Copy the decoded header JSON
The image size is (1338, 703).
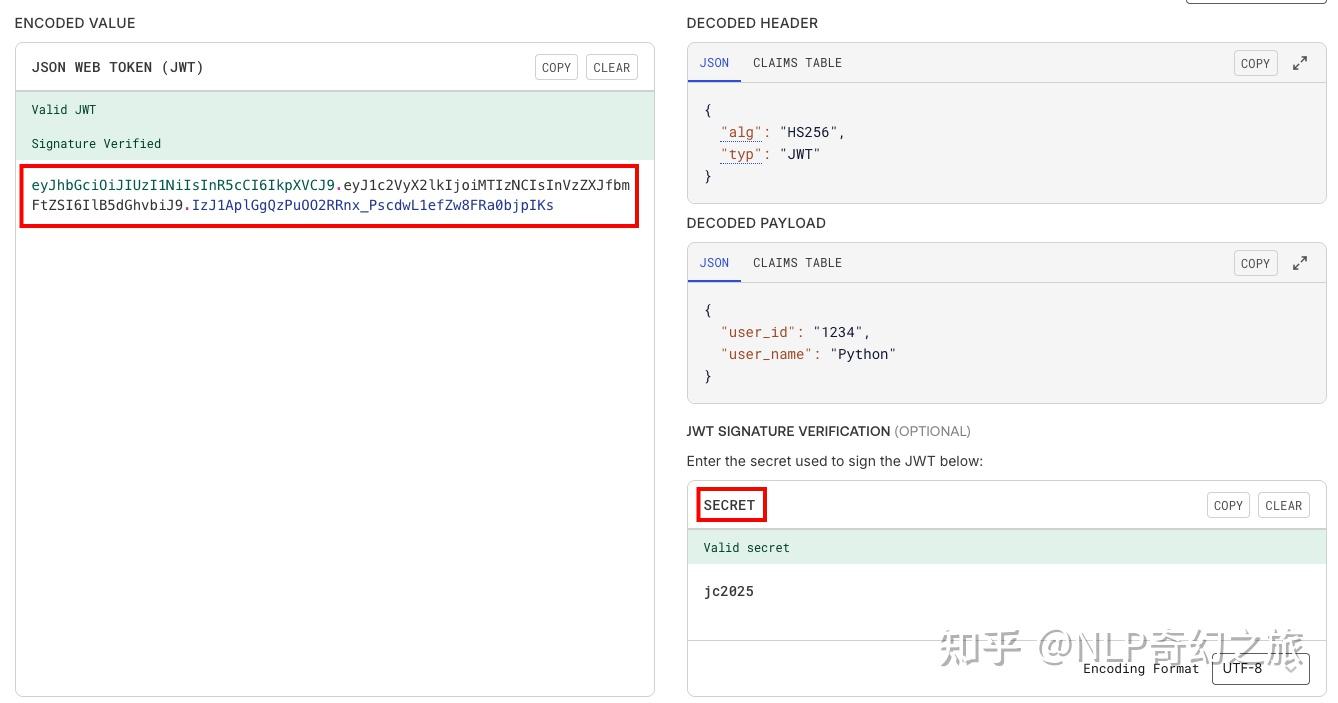tap(1255, 63)
